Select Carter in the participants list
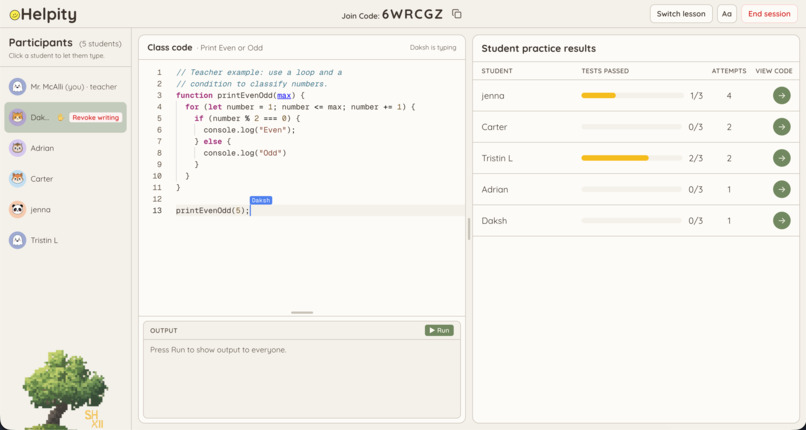The height and width of the screenshot is (430, 806). [65, 179]
